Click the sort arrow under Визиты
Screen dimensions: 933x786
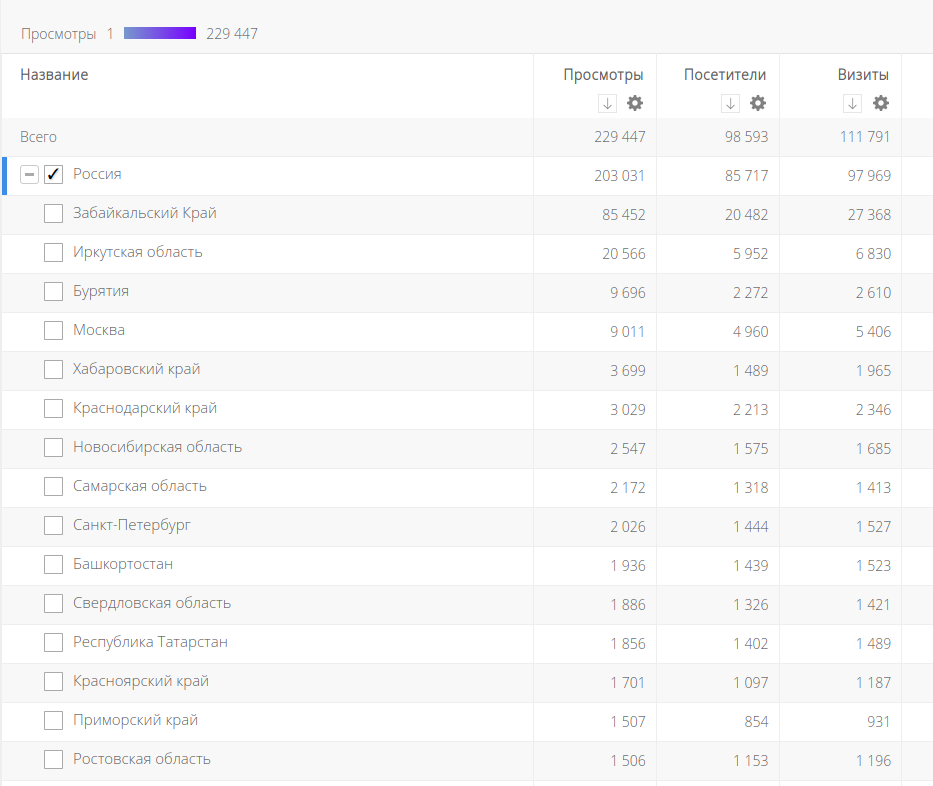coord(852,103)
